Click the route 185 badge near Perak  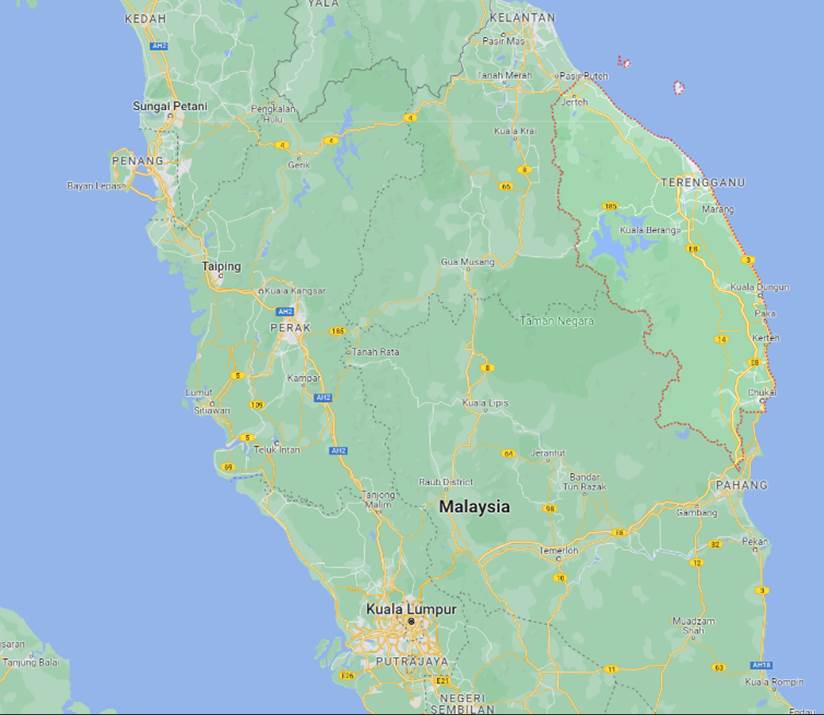pyautogui.click(x=337, y=331)
